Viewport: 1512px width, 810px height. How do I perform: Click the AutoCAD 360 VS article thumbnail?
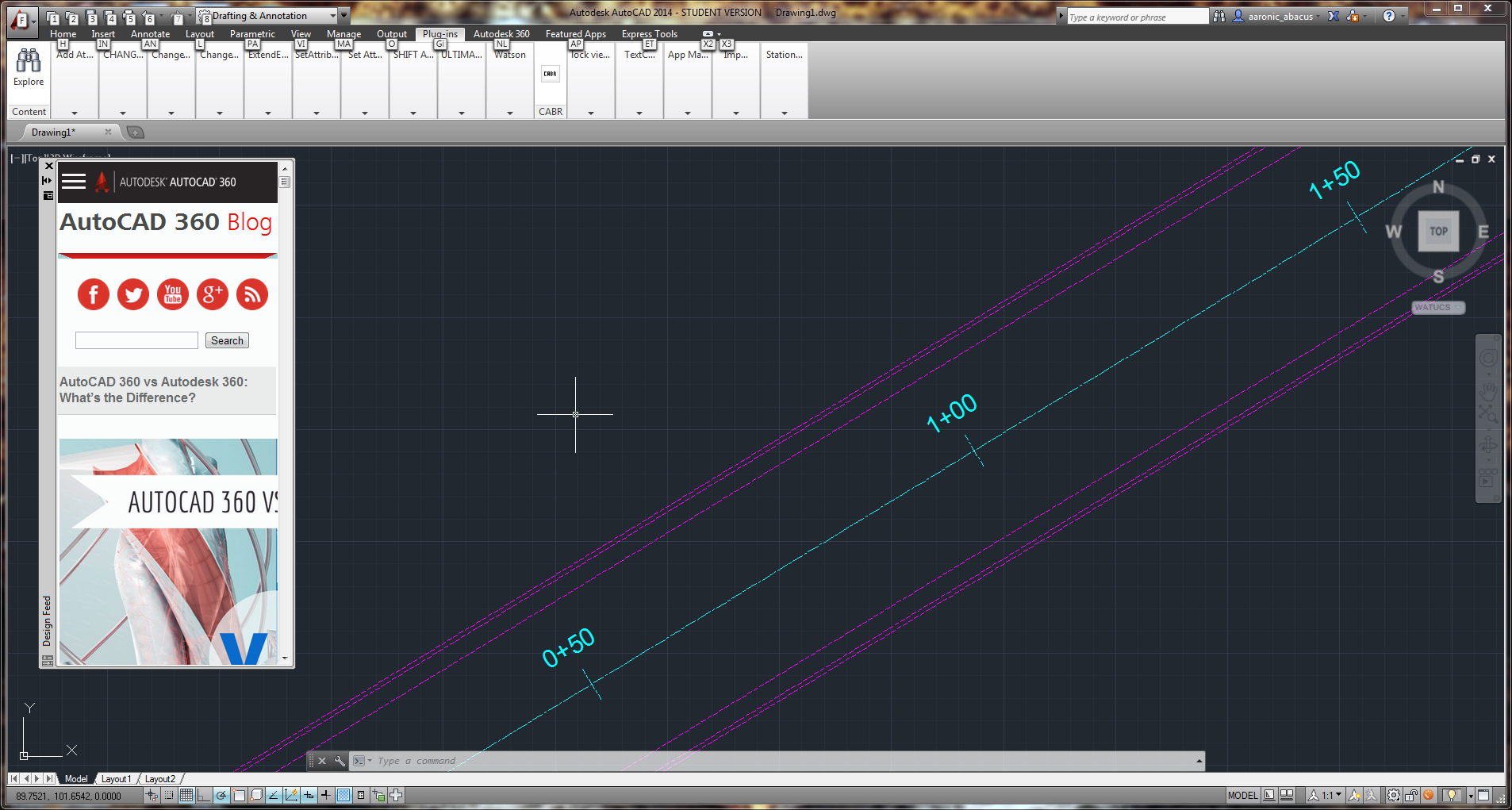168,551
